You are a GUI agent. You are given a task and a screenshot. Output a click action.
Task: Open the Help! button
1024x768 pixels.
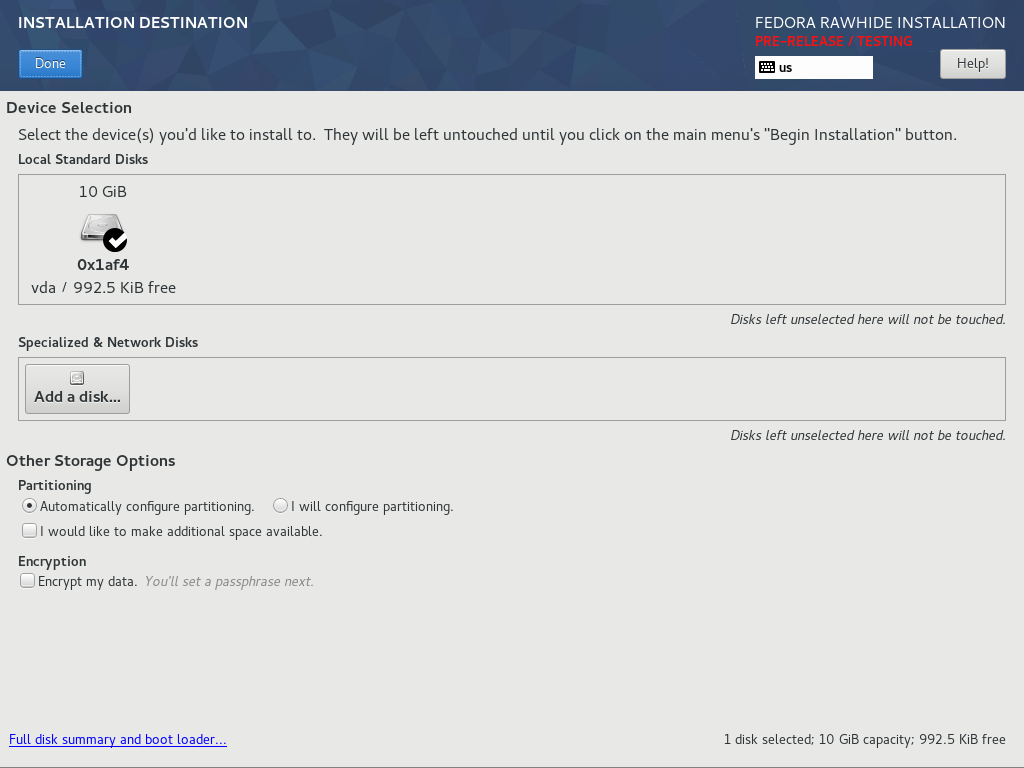click(972, 64)
